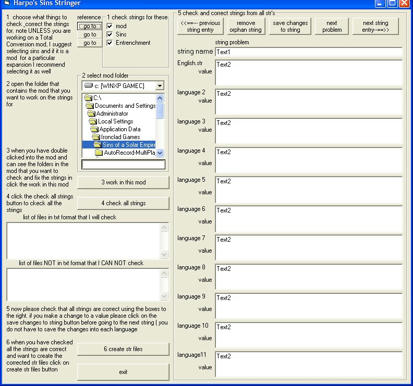Click the go to button beside Sins
This screenshot has width=413, height=386.
pyautogui.click(x=90, y=34)
